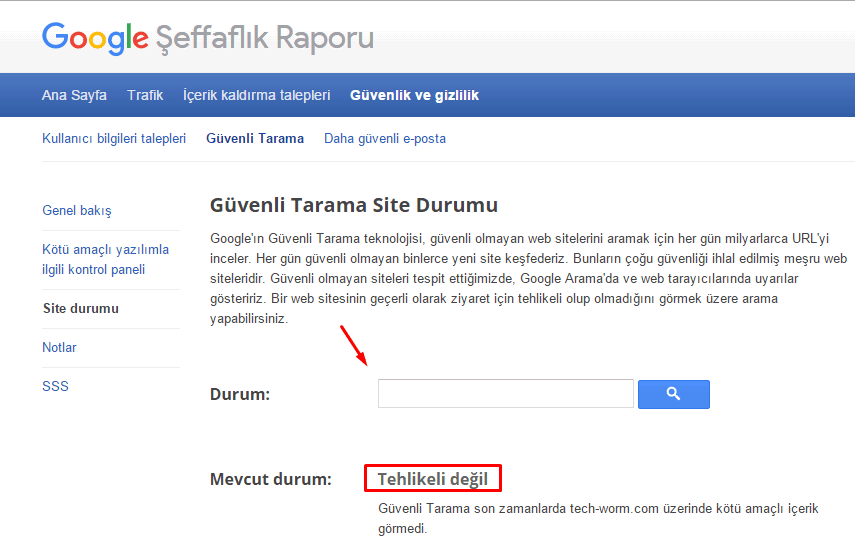Open the Trafik menu item
This screenshot has width=855, height=555.
(x=145, y=95)
